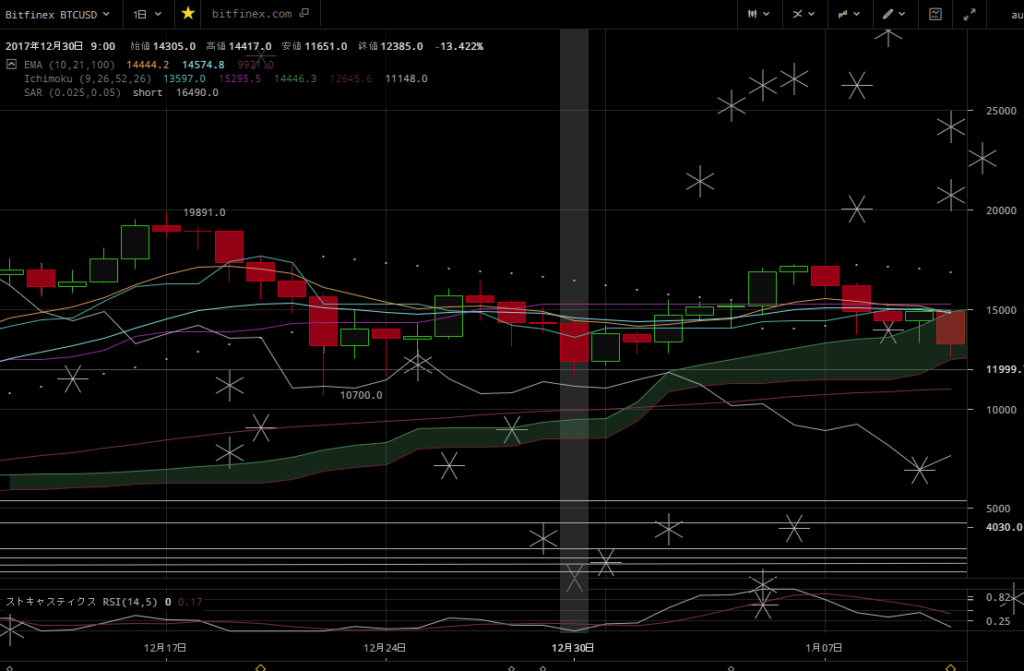Enter fullscreen with the expand arrows icon
The height and width of the screenshot is (671, 1024).
coord(969,14)
